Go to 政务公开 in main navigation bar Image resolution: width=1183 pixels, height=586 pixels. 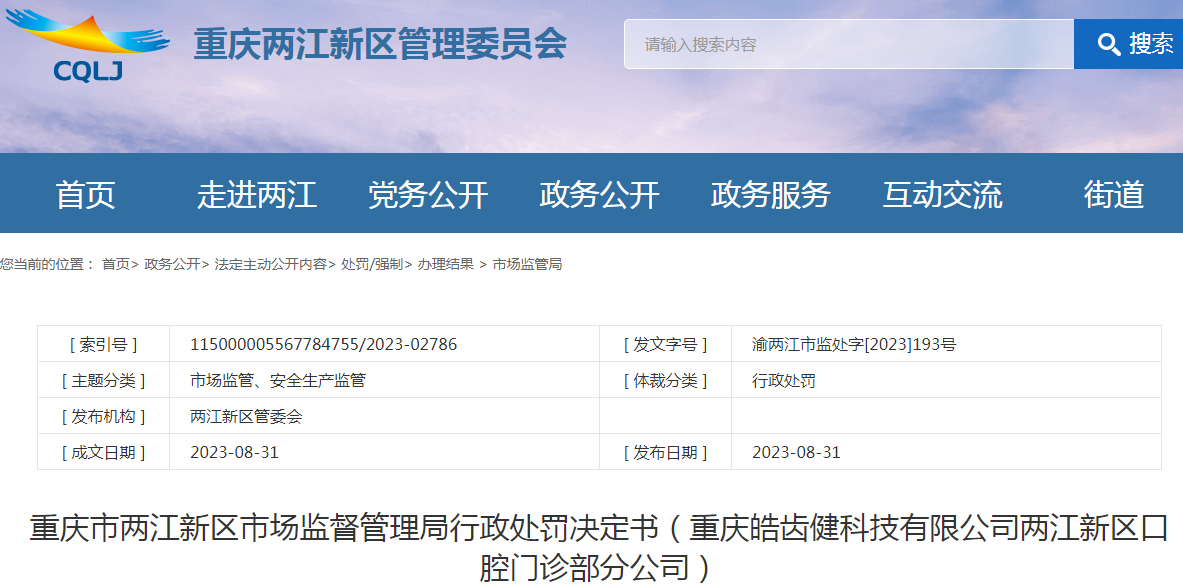[599, 194]
